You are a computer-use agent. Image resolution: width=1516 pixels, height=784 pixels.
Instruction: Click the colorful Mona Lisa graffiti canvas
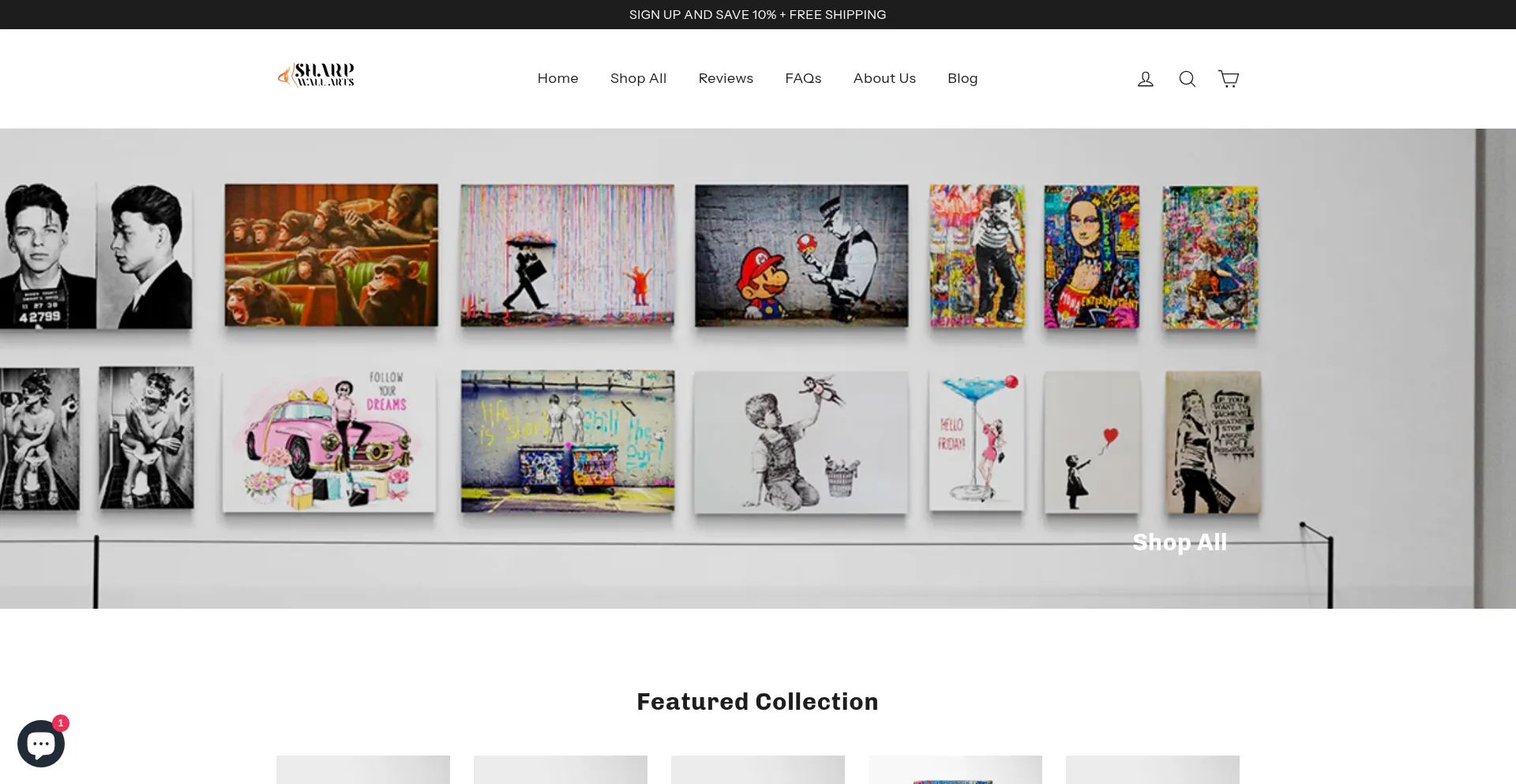pos(1091,257)
